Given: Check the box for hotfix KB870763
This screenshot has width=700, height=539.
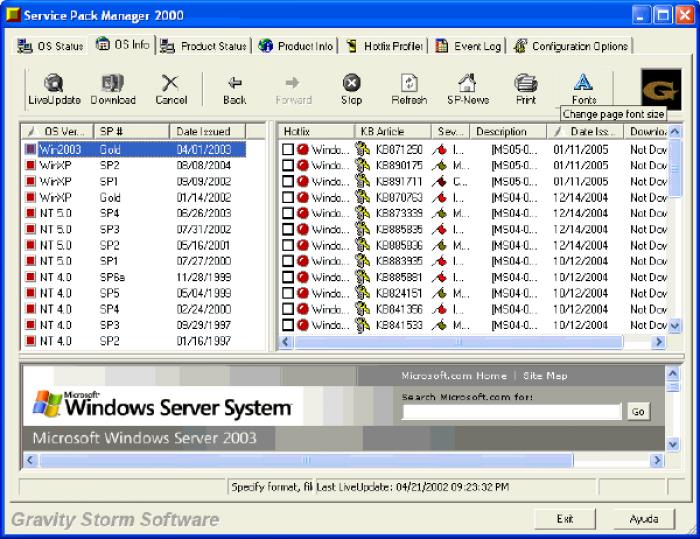Looking at the screenshot, I should pyautogui.click(x=288, y=197).
